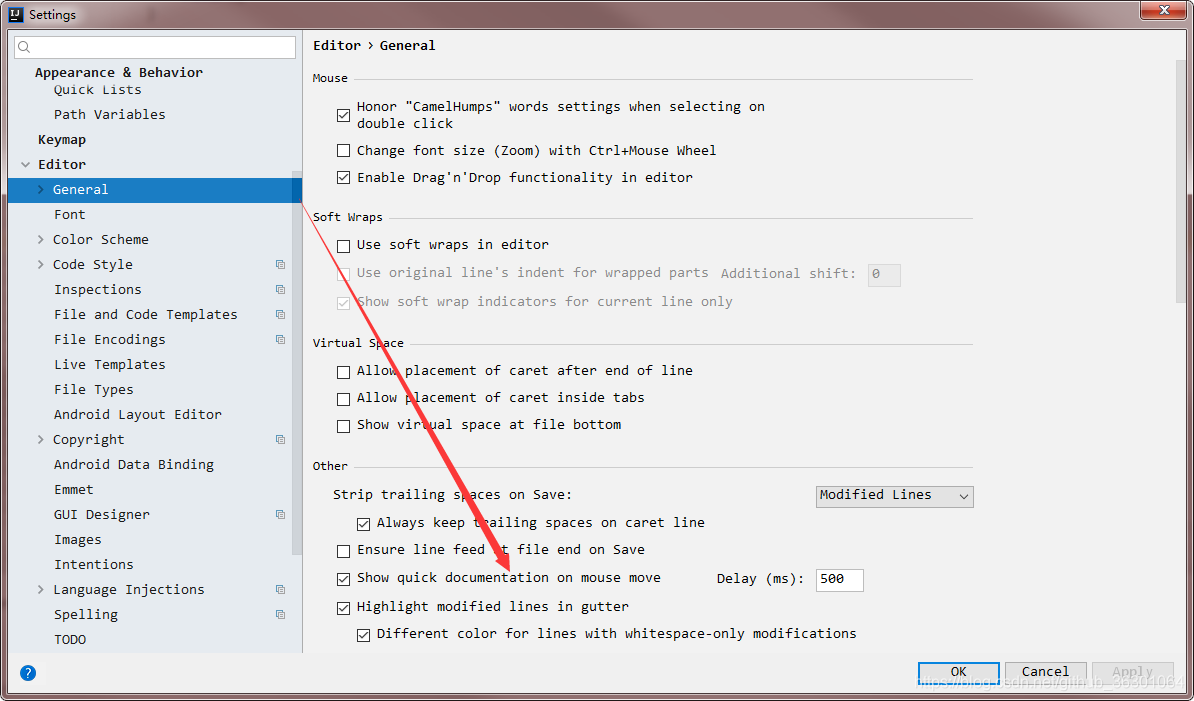Viewport: 1194px width, 701px height.
Task: Open Images settings
Action: point(78,540)
